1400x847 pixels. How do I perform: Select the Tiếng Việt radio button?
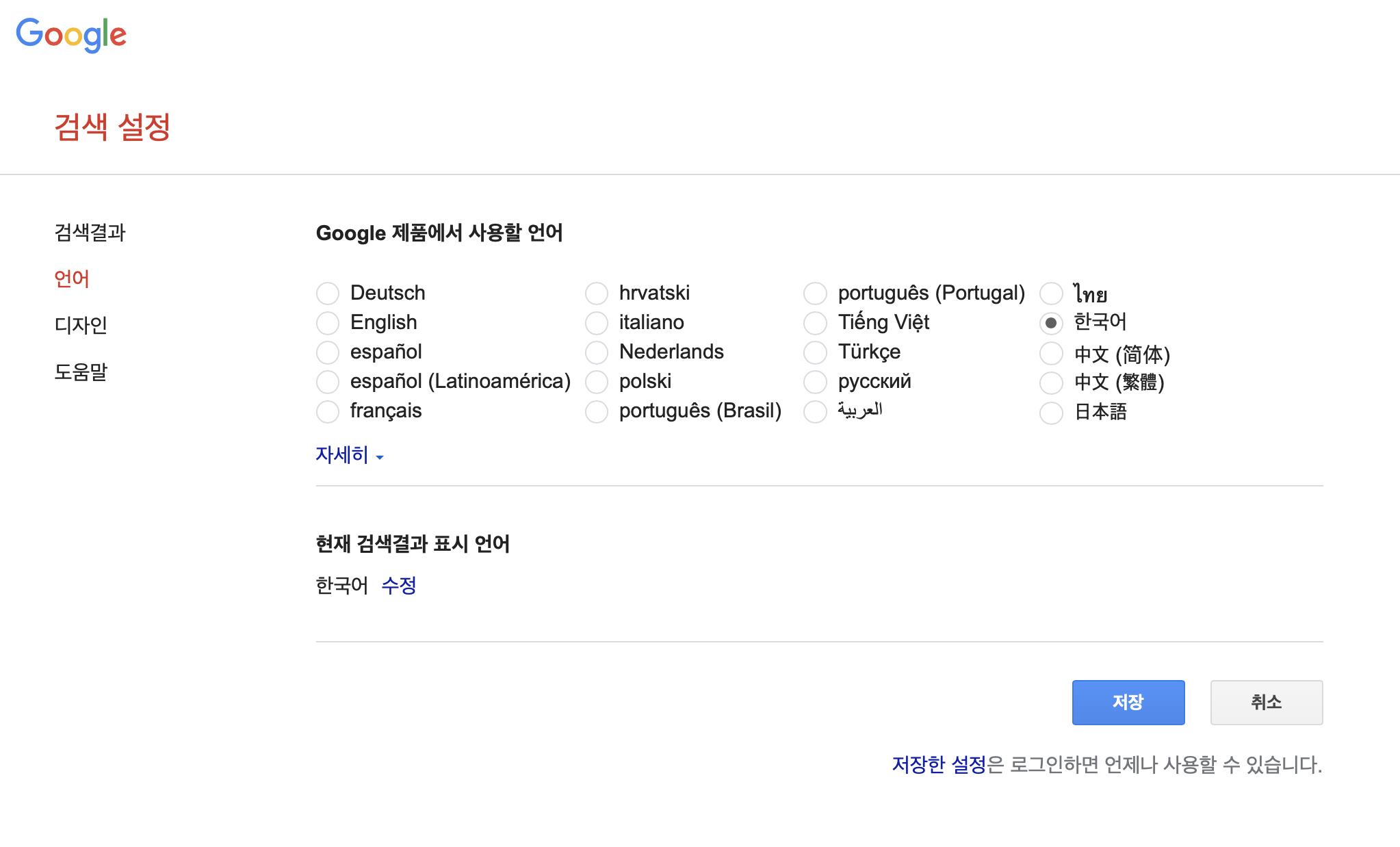click(x=815, y=322)
